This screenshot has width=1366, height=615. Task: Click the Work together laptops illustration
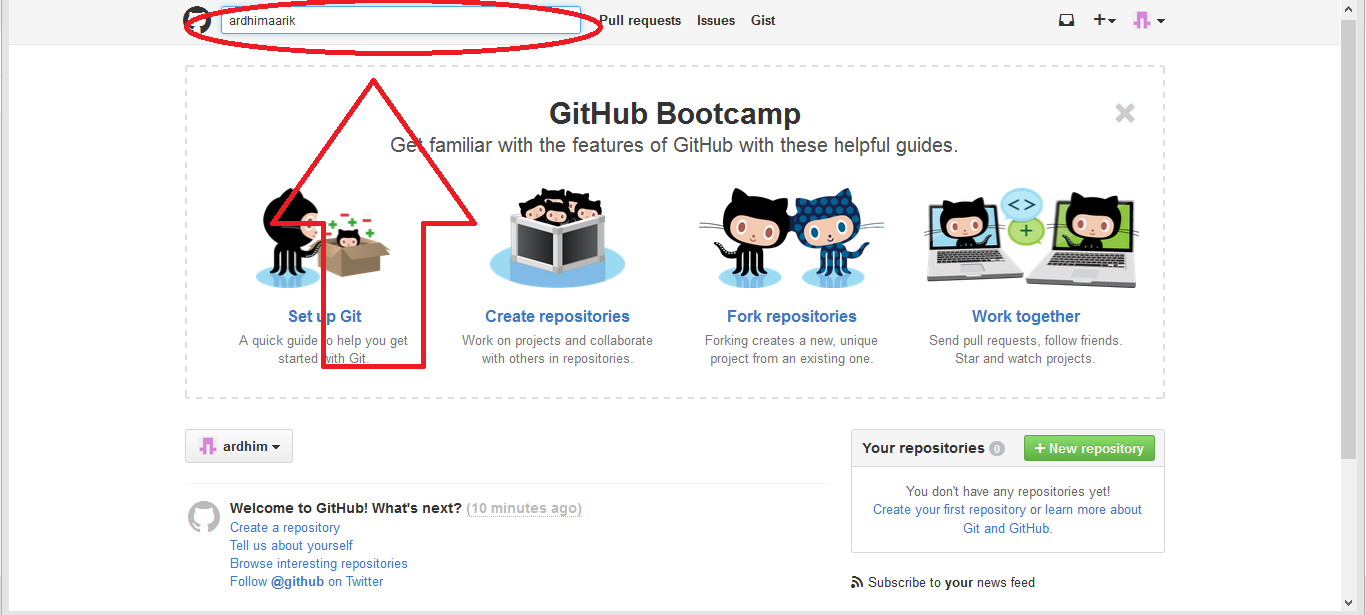pyautogui.click(x=1030, y=238)
